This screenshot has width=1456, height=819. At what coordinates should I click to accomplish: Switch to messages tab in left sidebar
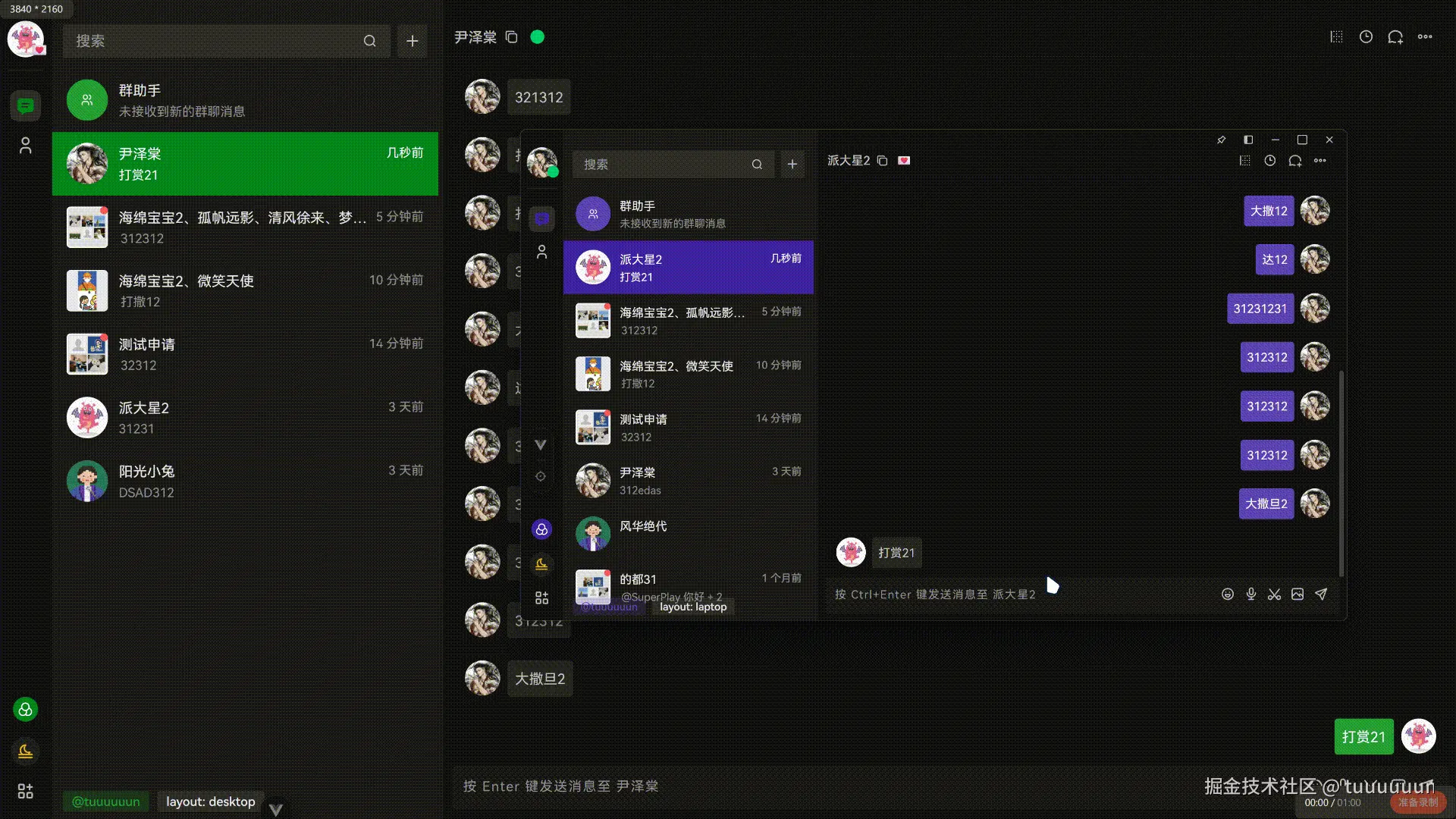25,105
